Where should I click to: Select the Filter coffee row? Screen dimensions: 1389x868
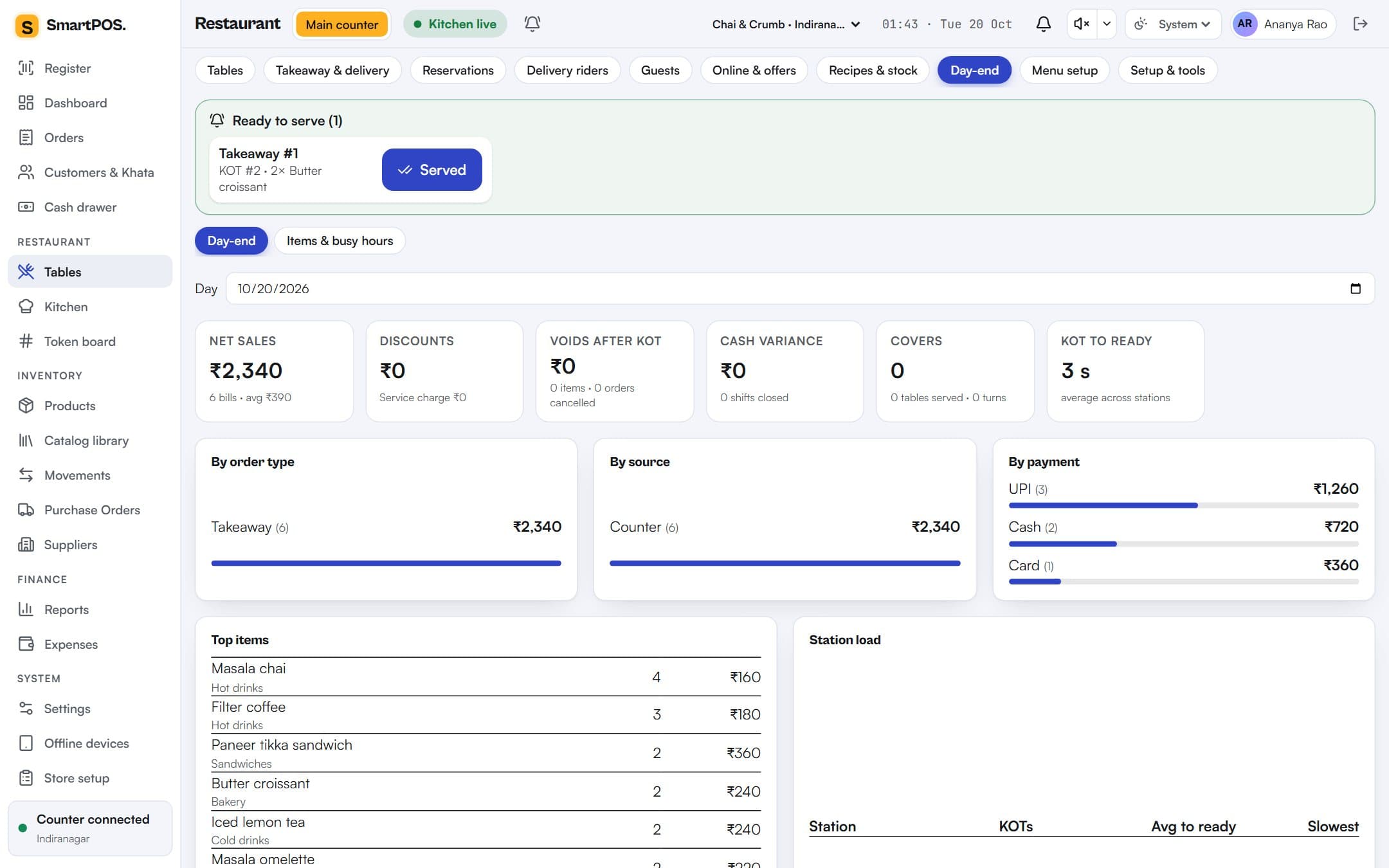click(x=486, y=715)
